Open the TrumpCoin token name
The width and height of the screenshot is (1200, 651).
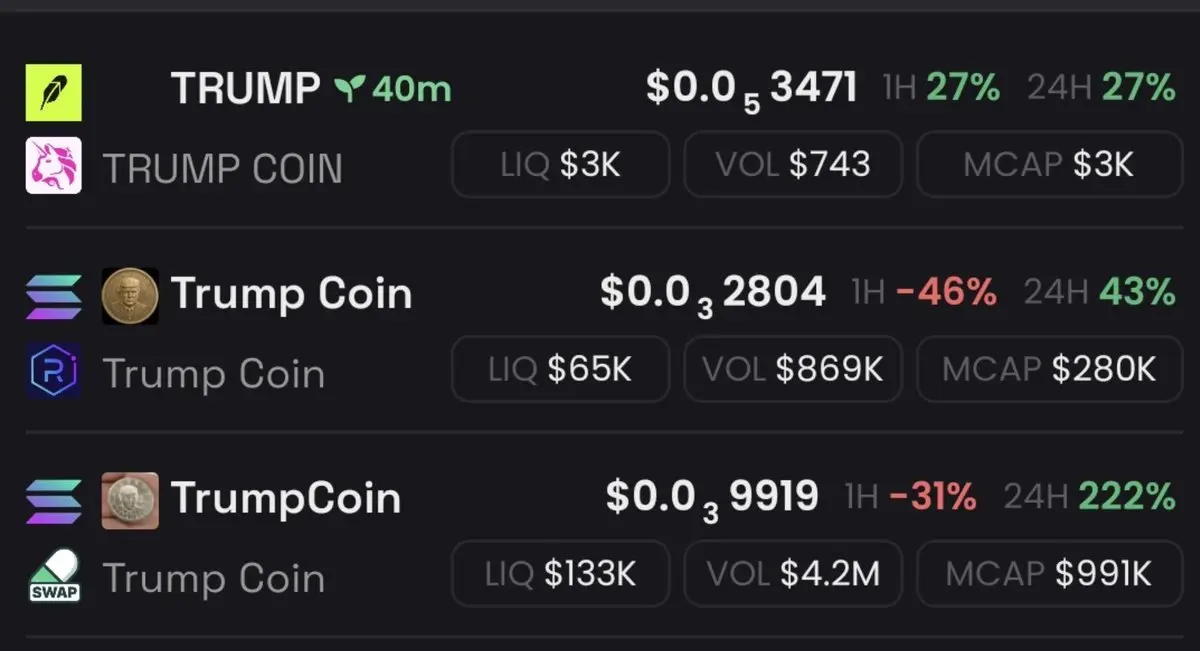[x=286, y=498]
